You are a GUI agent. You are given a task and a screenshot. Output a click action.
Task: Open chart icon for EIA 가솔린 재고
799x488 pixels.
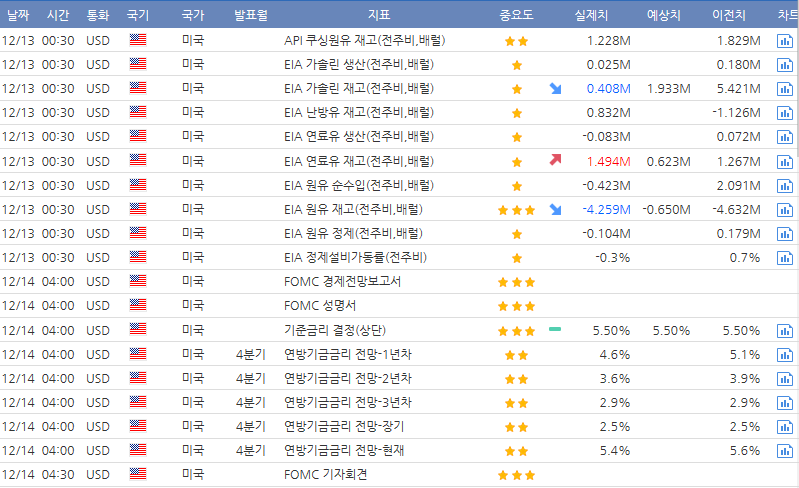(x=785, y=89)
